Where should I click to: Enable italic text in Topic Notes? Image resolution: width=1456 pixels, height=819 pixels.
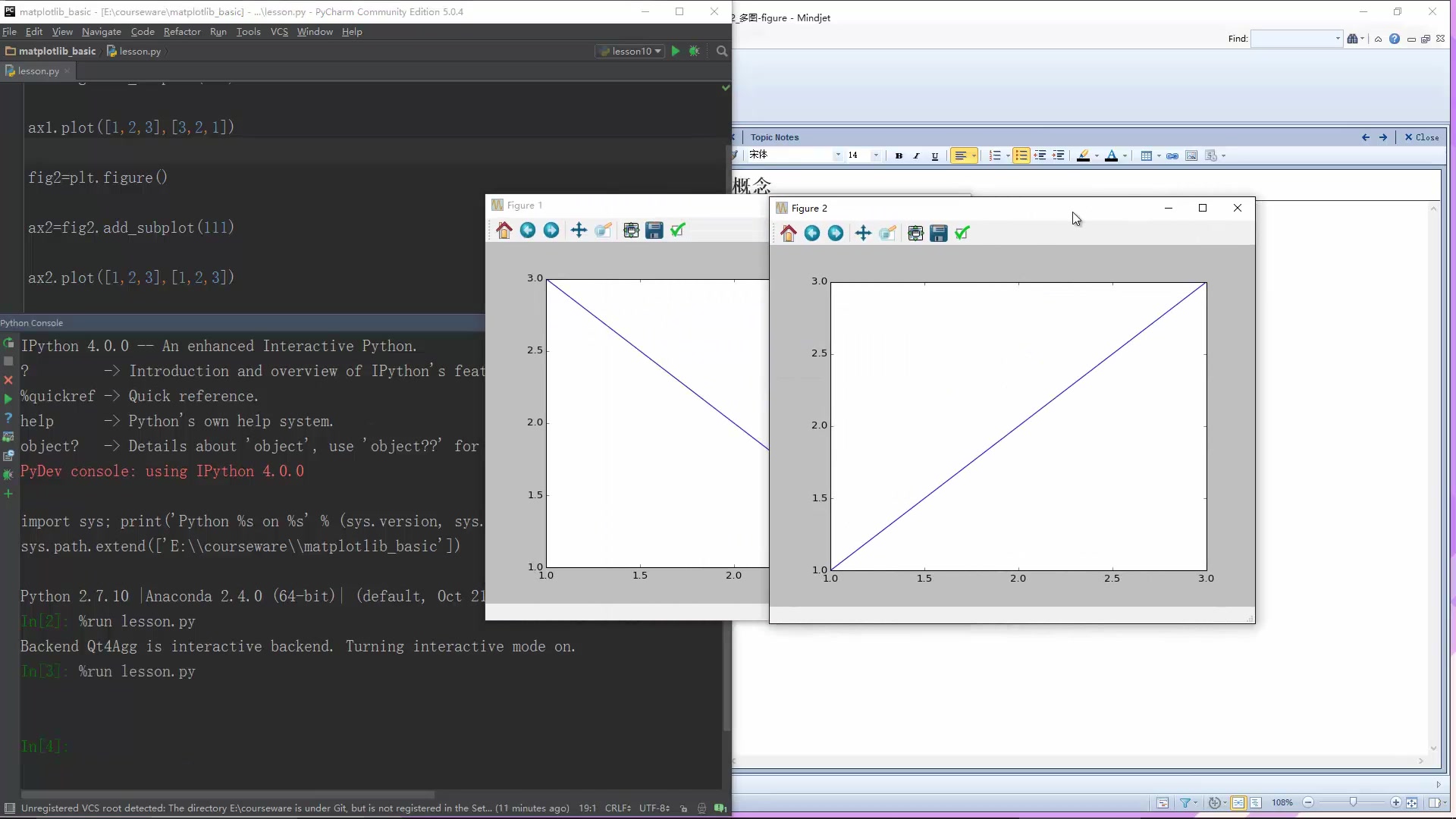916,155
